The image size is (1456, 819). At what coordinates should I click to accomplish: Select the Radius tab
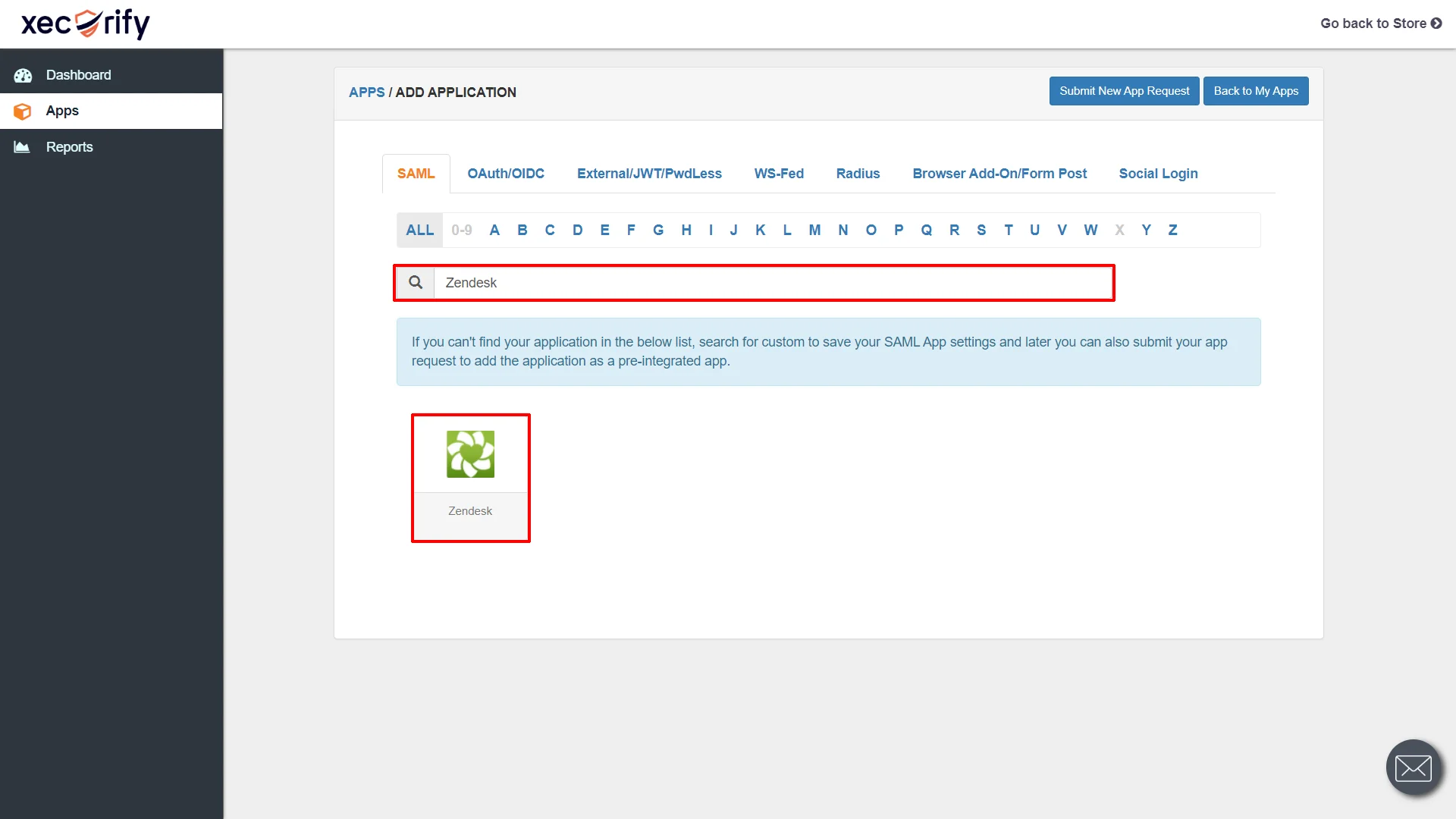[858, 174]
